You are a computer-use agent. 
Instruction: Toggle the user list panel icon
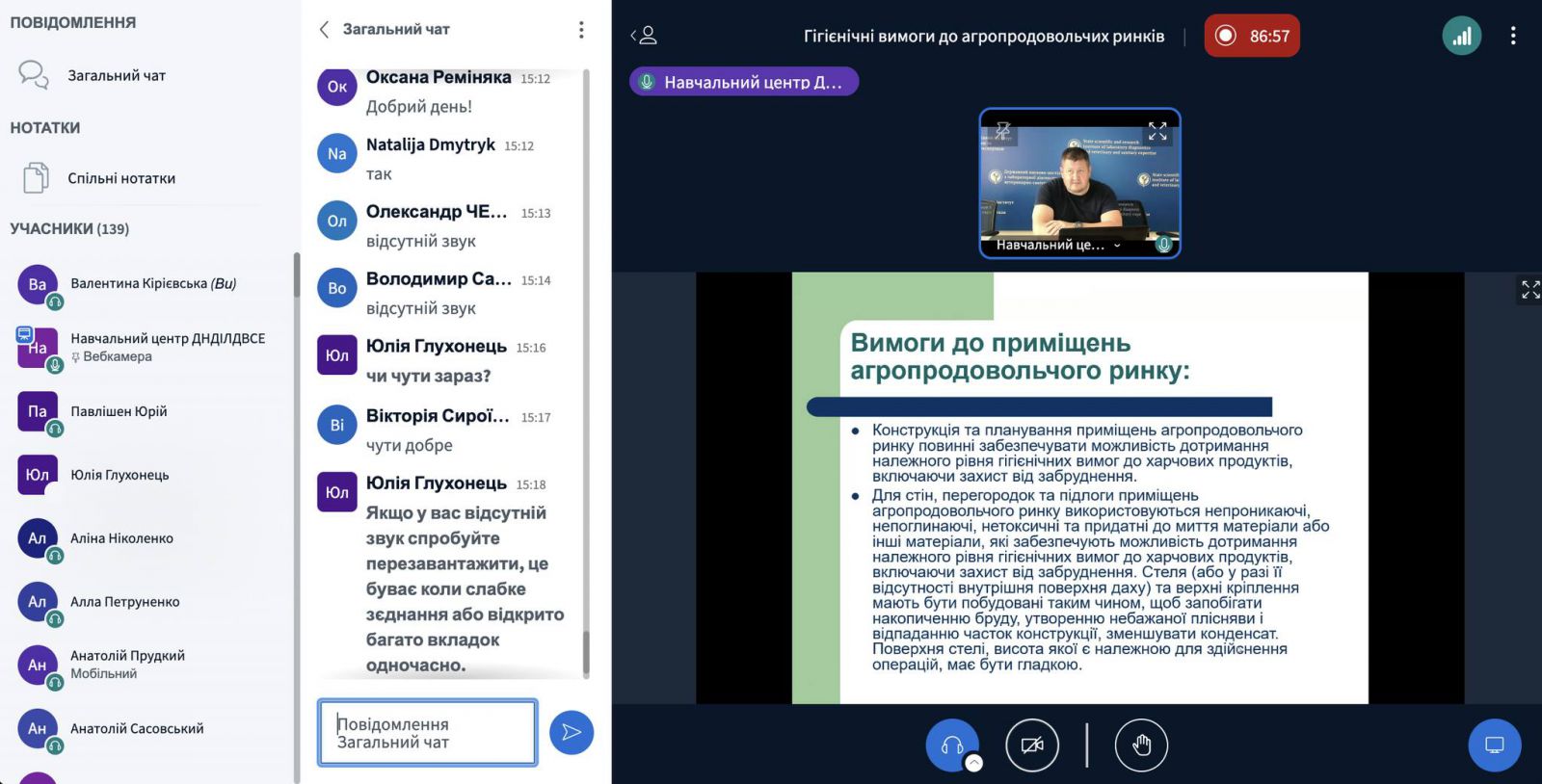(x=644, y=37)
